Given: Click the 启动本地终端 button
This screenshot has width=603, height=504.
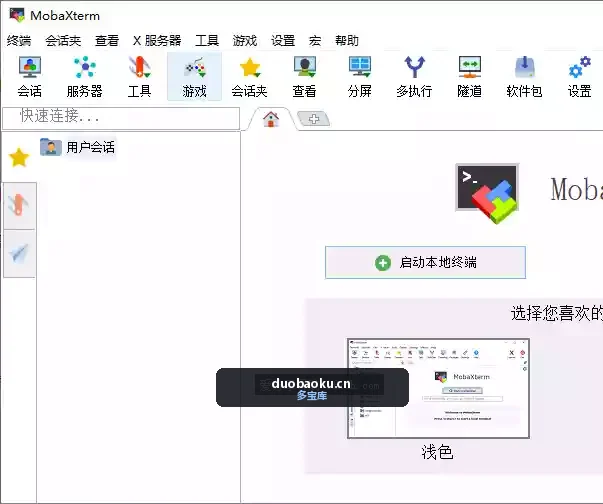Looking at the screenshot, I should tap(425, 263).
